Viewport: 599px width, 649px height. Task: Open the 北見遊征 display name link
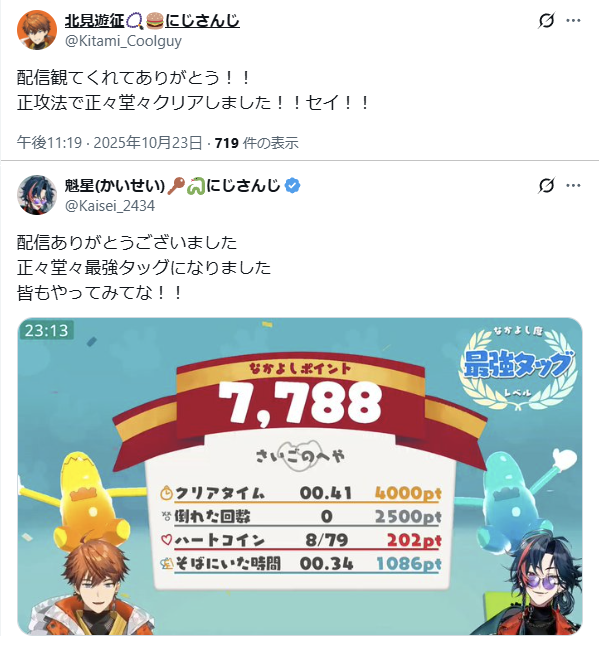pos(94,20)
